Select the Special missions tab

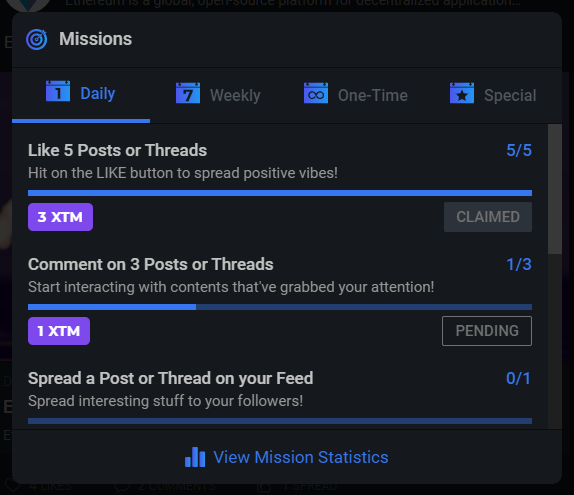(493, 95)
